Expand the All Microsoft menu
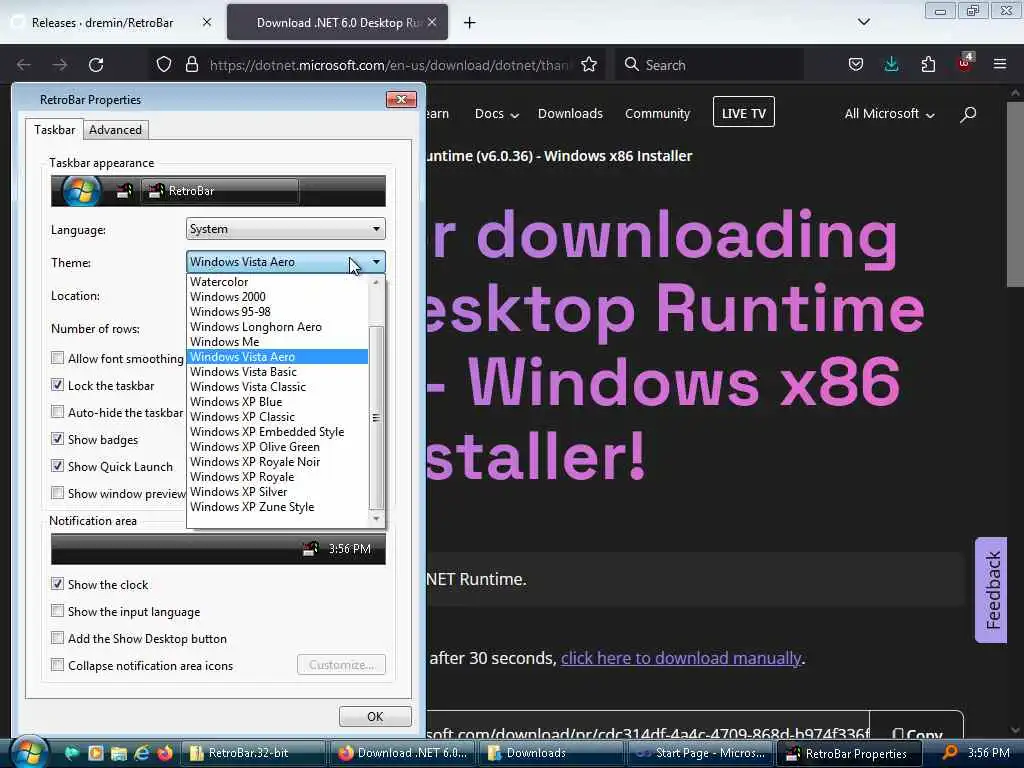Viewport: 1024px width, 768px height. tap(889, 114)
